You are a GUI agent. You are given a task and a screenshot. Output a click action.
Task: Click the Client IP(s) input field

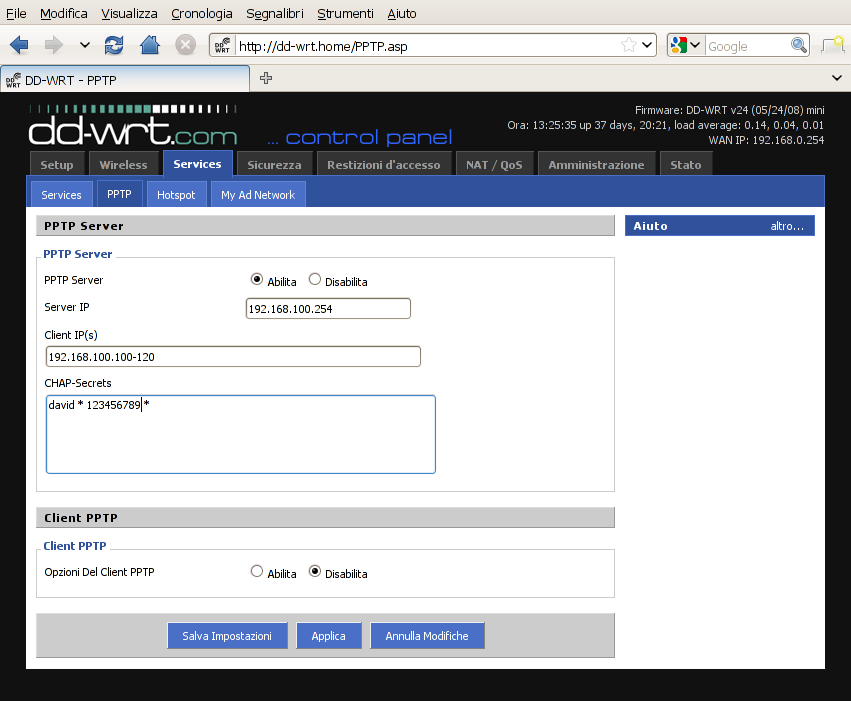[233, 356]
